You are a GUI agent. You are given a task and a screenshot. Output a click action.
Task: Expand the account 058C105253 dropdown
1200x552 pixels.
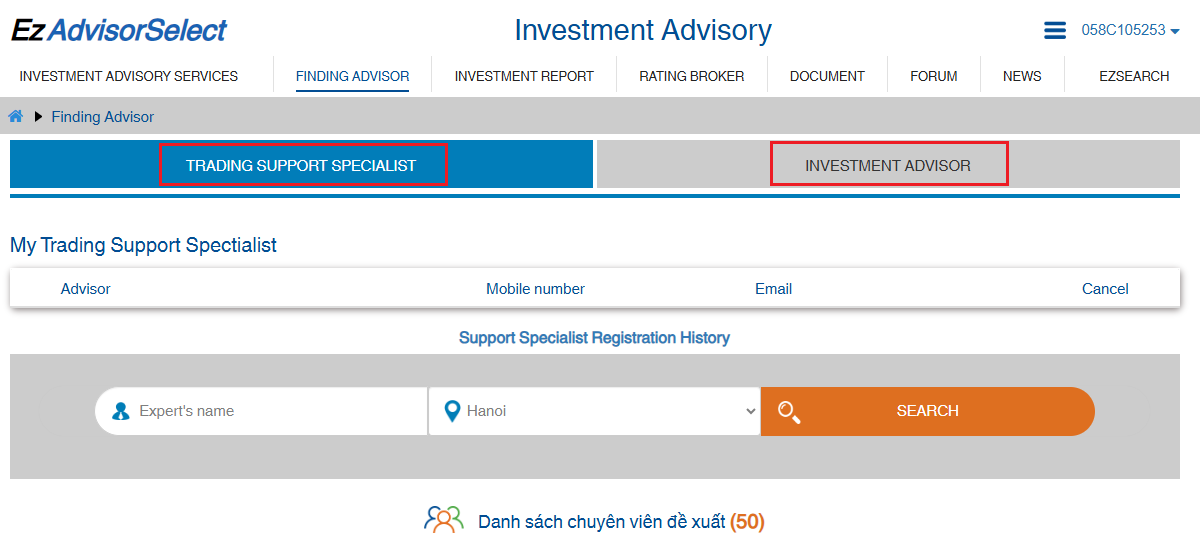tap(1130, 30)
